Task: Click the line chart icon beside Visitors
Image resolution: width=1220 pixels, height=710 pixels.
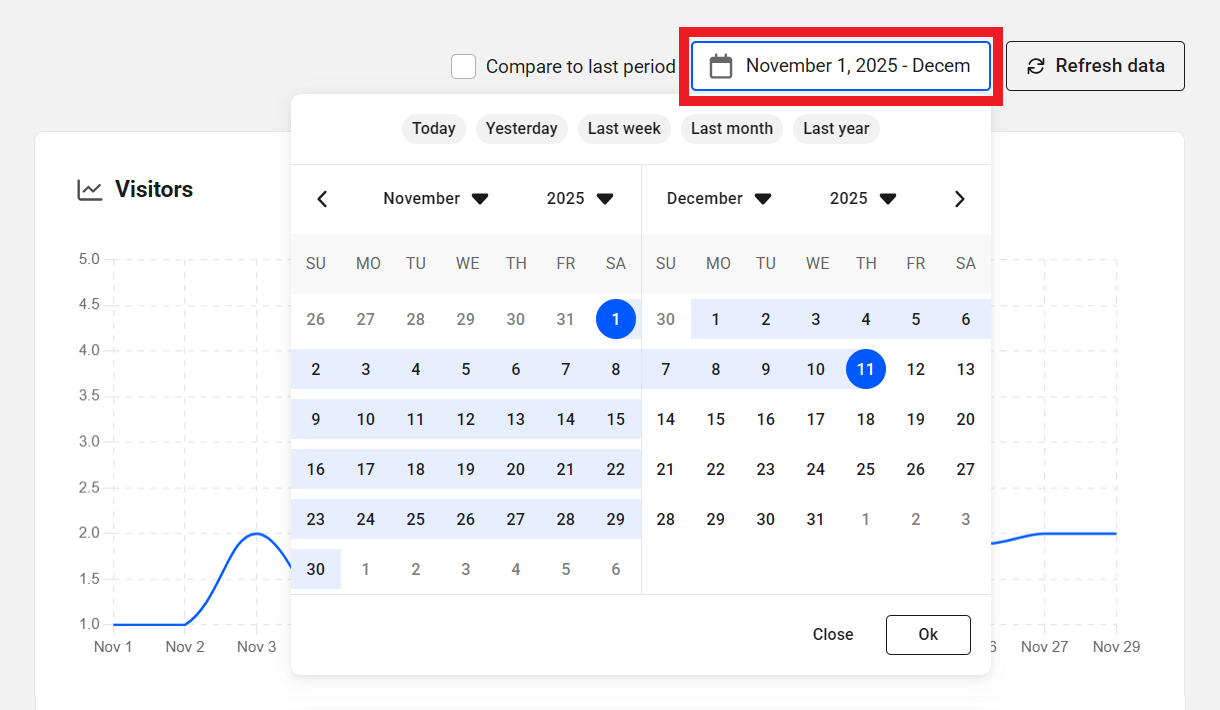Action: coord(88,189)
